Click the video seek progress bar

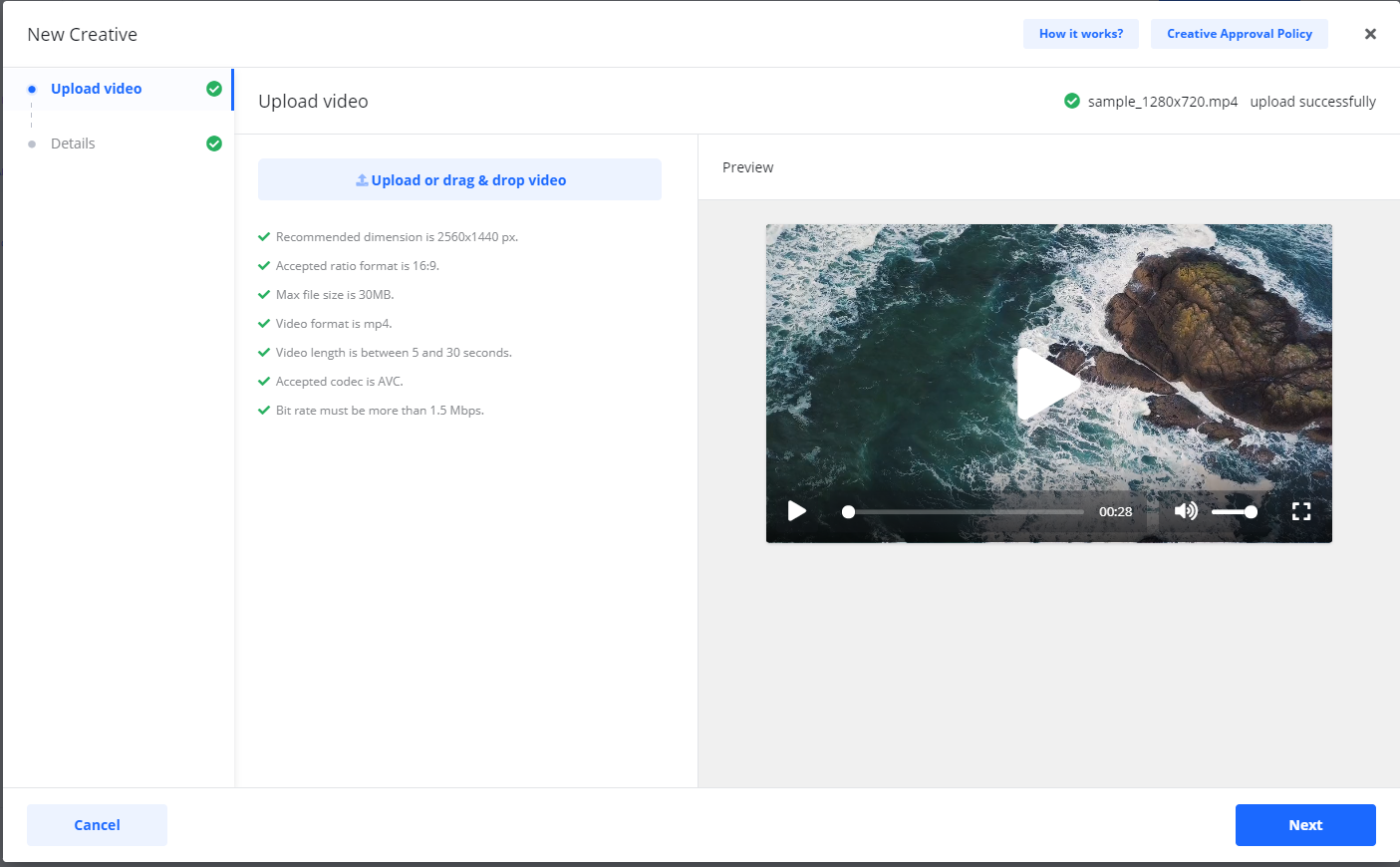coord(965,512)
